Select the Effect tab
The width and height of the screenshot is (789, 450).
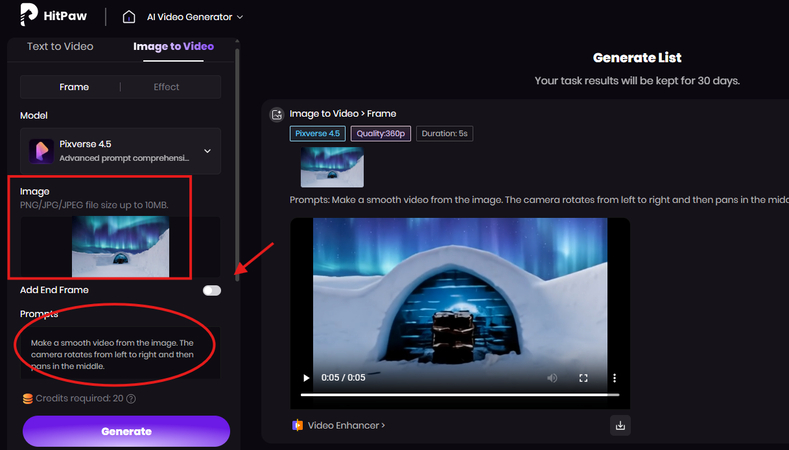pos(167,87)
